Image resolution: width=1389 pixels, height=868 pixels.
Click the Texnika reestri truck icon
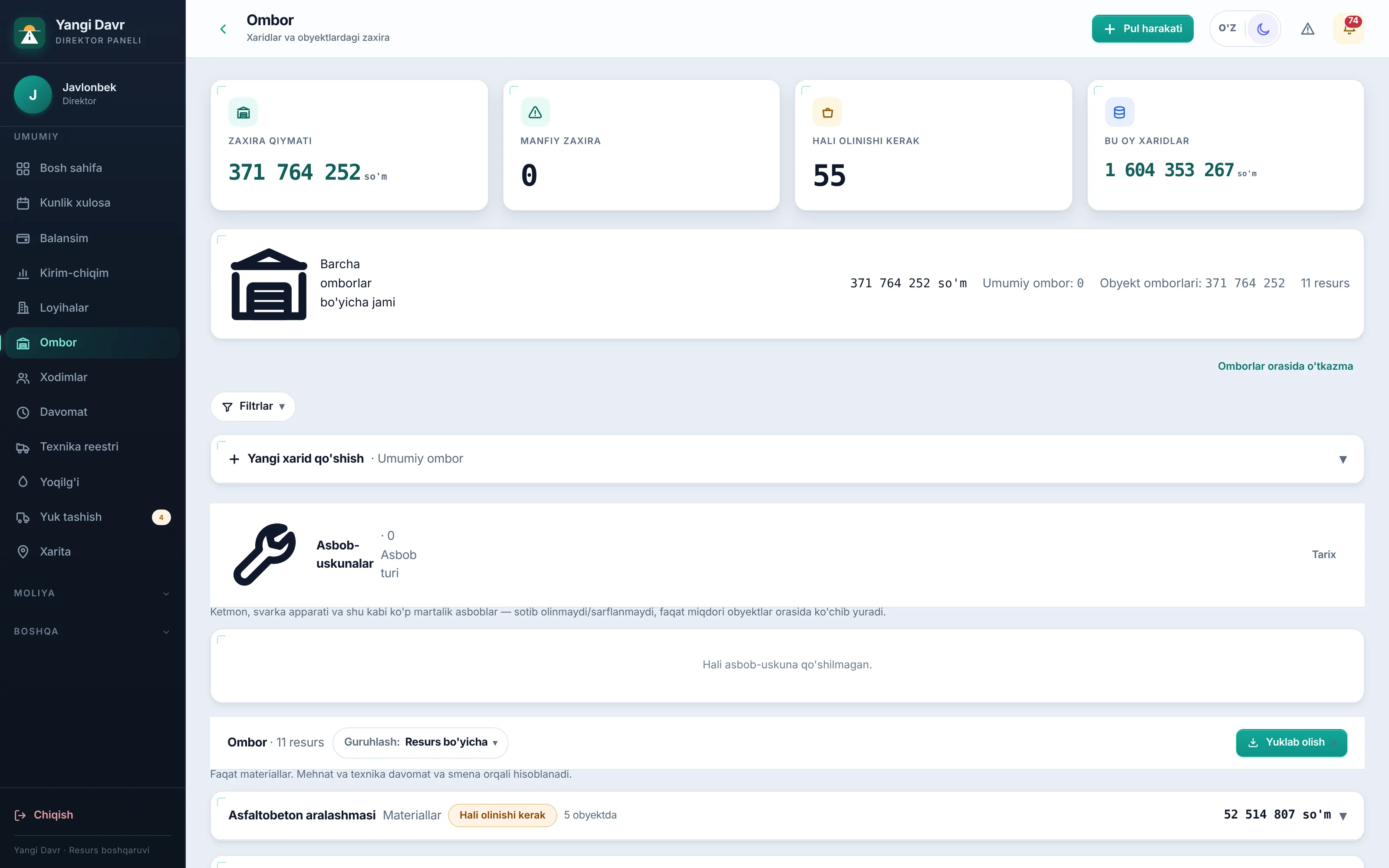coord(23,448)
